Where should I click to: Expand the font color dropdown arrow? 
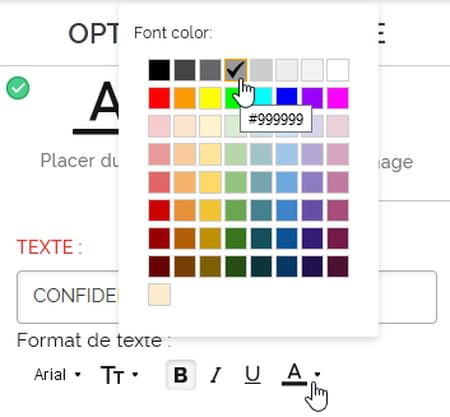pos(317,374)
